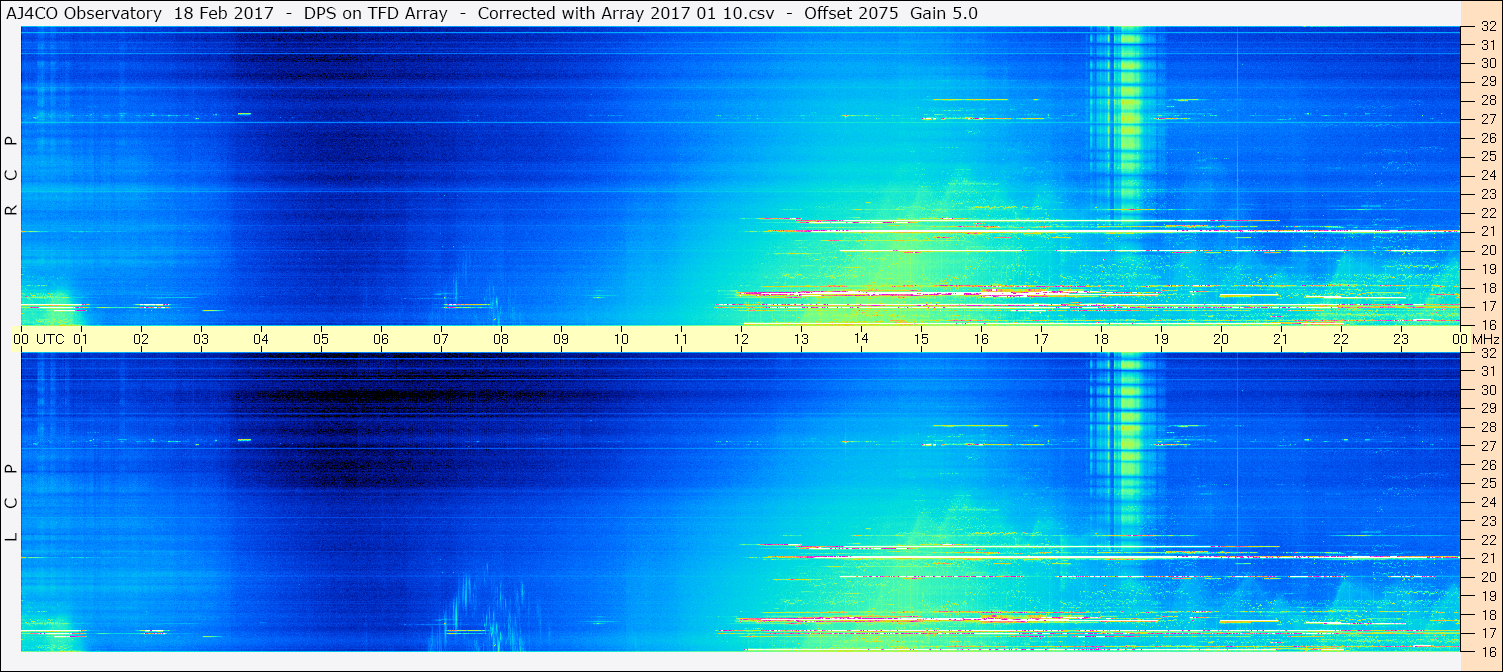1503x672 pixels.
Task: Pick the 24 MHz label on RCP scale
Action: click(1488, 176)
